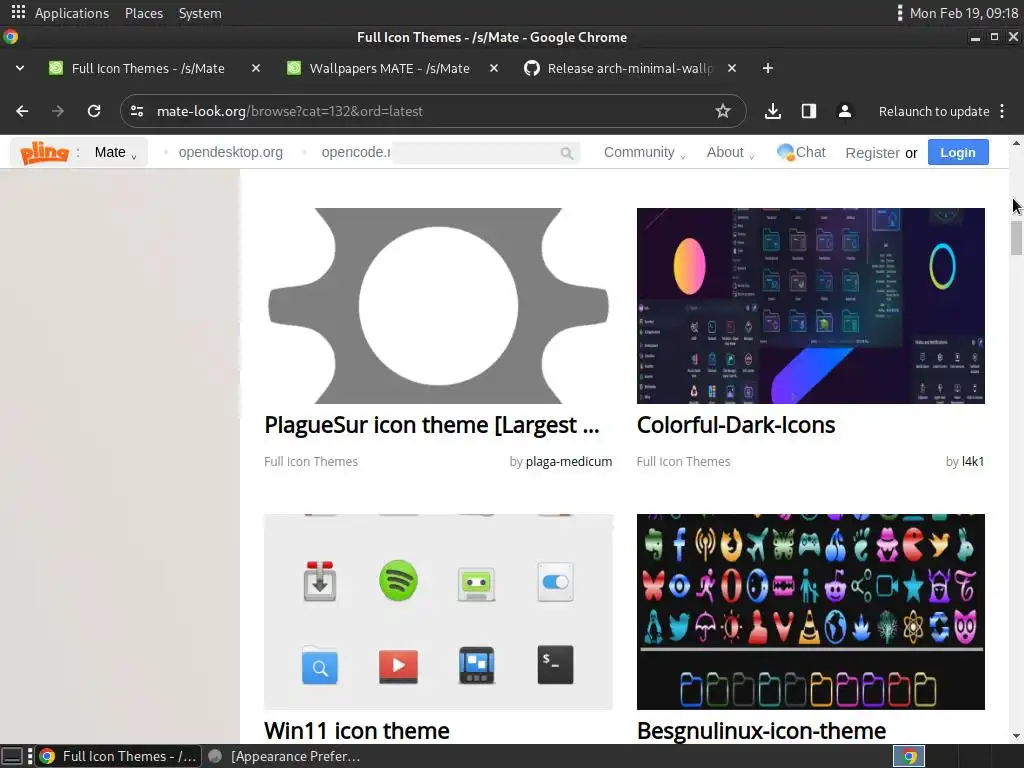Screen dimensions: 1024x768
Task: Switch to Appearance Preferences window in taskbar
Action: pos(286,756)
